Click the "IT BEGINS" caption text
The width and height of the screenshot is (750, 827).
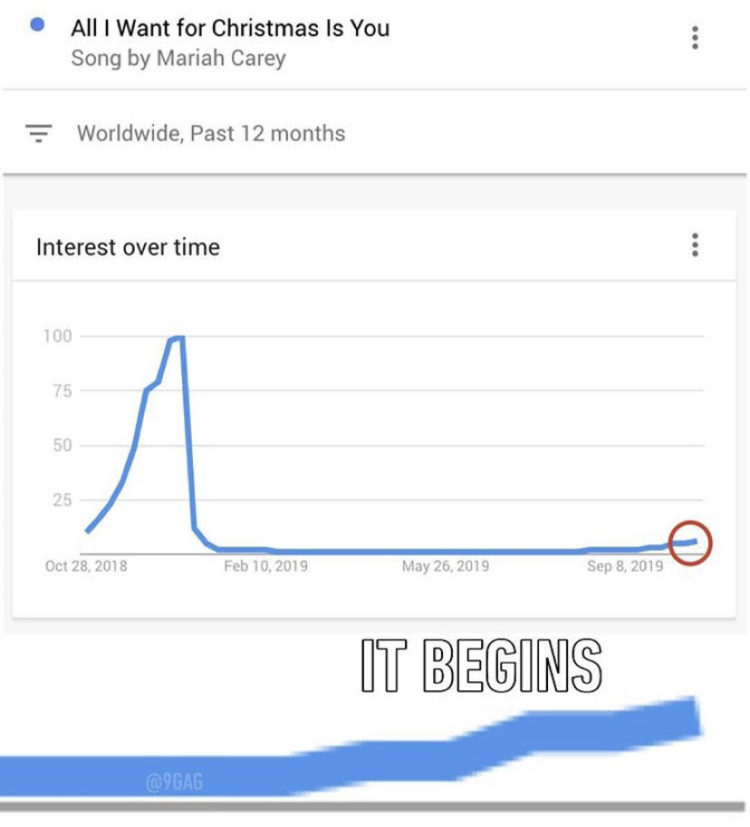tap(480, 665)
